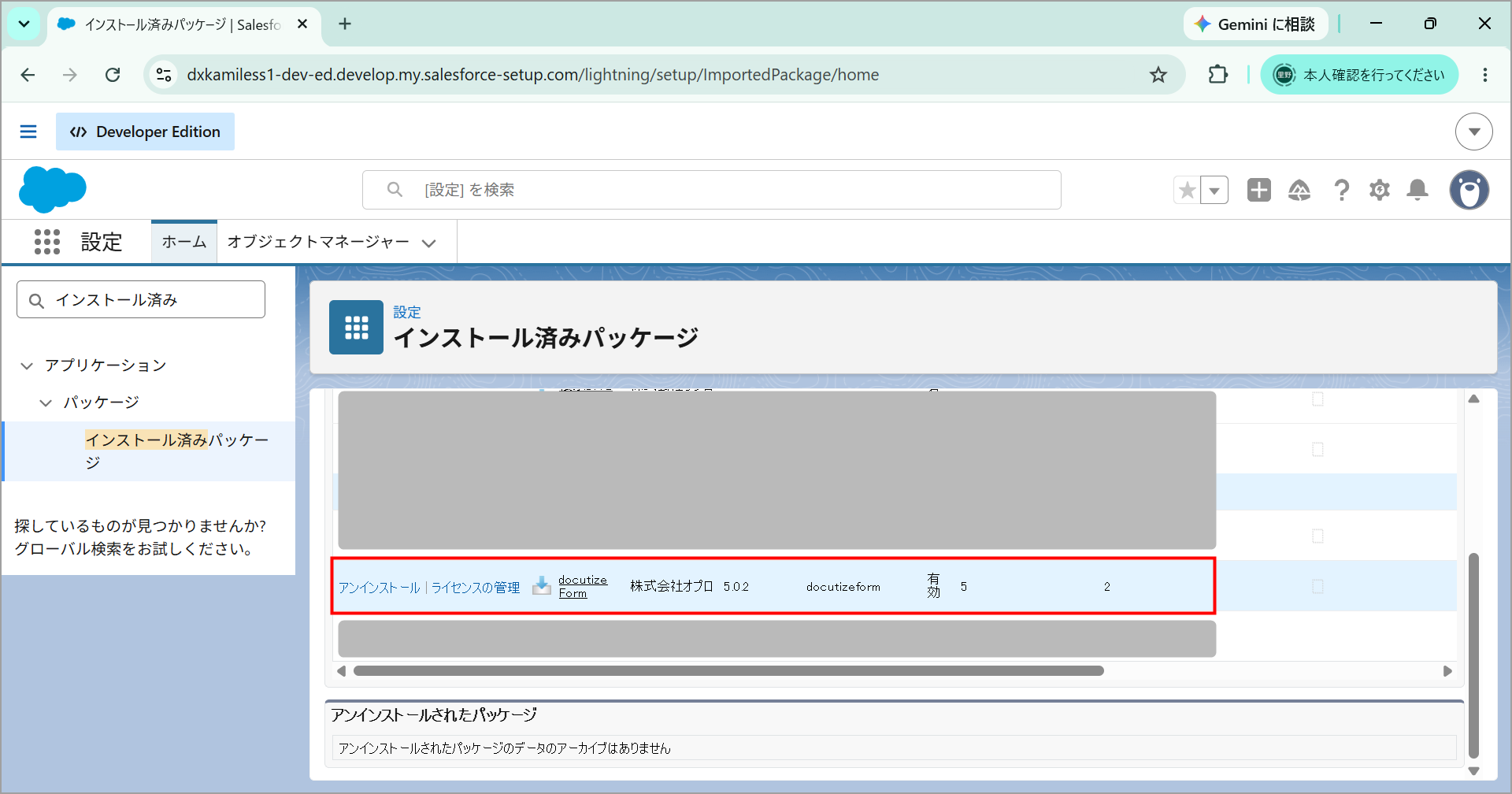Click the sidebar quick find field
This screenshot has height=794, width=1512.
coord(141,299)
